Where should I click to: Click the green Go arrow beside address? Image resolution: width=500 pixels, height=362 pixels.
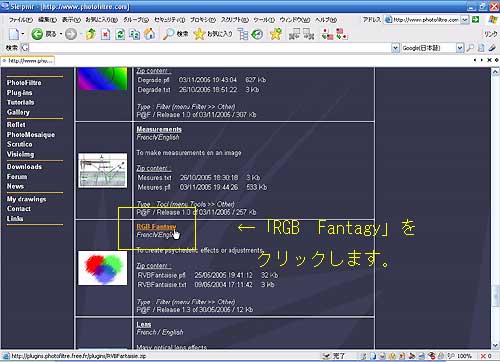tap(476, 20)
